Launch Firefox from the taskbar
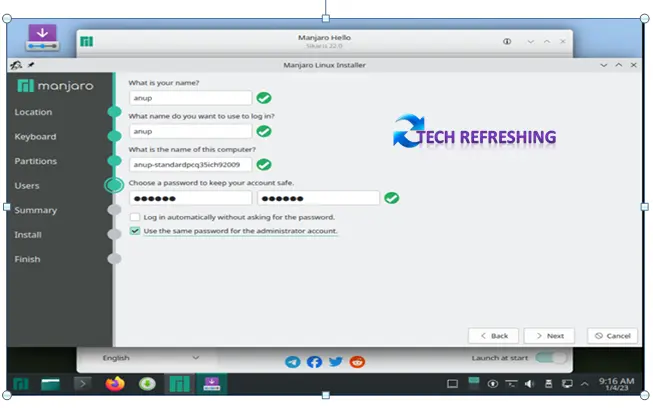Screen dimensions: 653x408 pyautogui.click(x=113, y=383)
